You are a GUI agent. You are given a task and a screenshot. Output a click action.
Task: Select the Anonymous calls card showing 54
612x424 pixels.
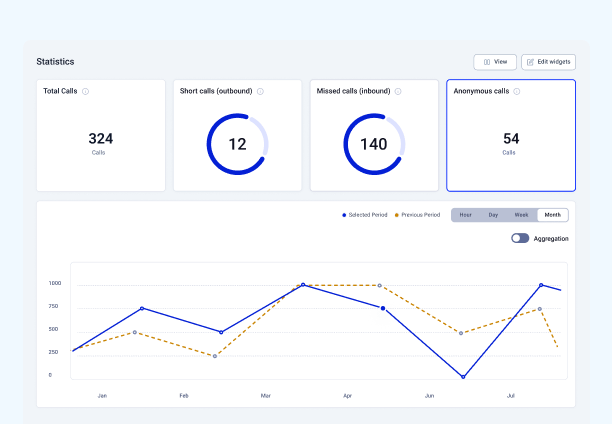coord(511,135)
